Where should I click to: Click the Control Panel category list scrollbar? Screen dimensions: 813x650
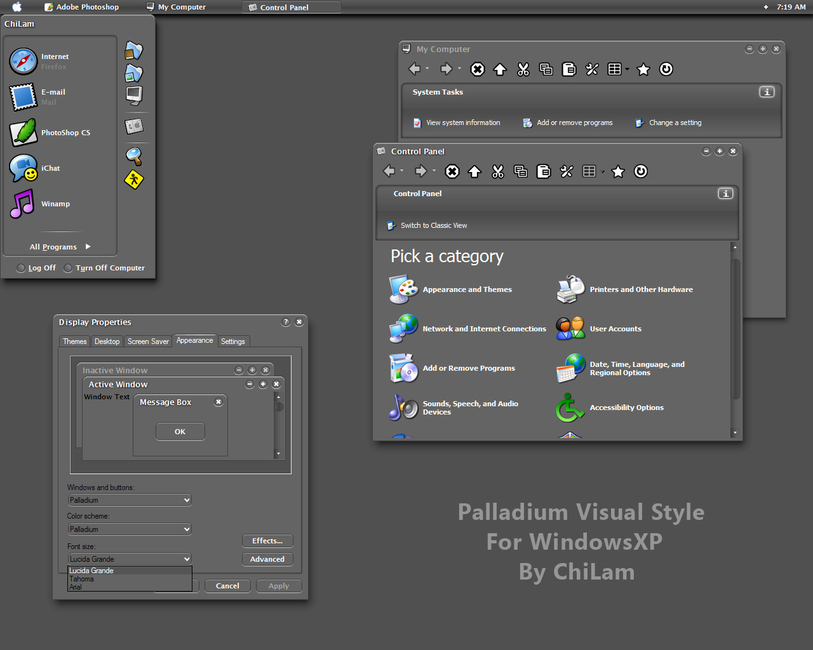(735, 329)
